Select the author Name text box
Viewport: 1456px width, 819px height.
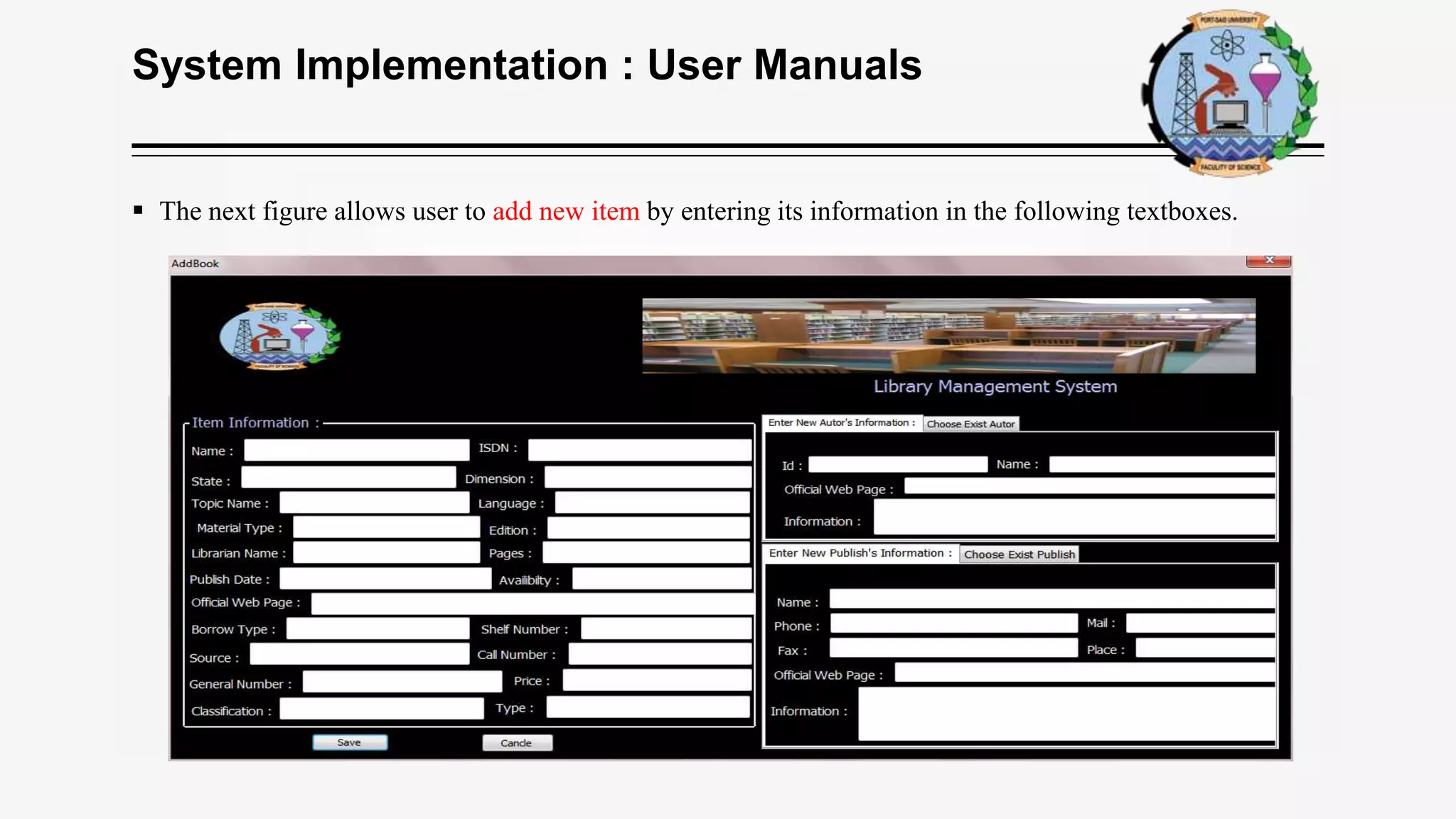click(x=1162, y=464)
